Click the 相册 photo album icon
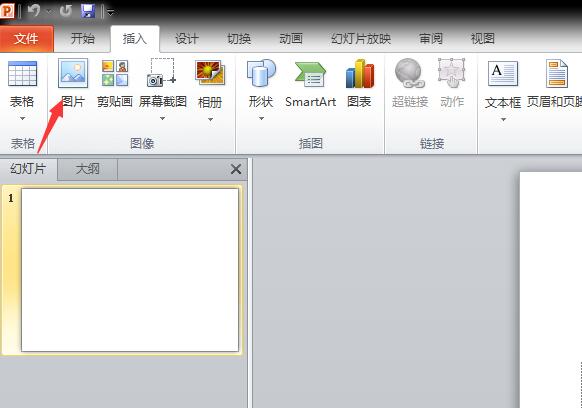 coord(210,73)
